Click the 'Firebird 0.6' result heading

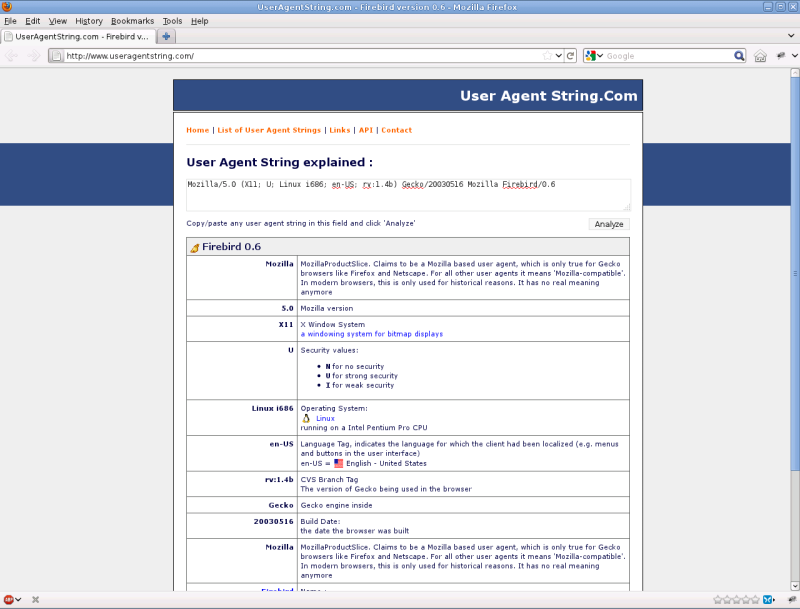pyautogui.click(x=231, y=247)
